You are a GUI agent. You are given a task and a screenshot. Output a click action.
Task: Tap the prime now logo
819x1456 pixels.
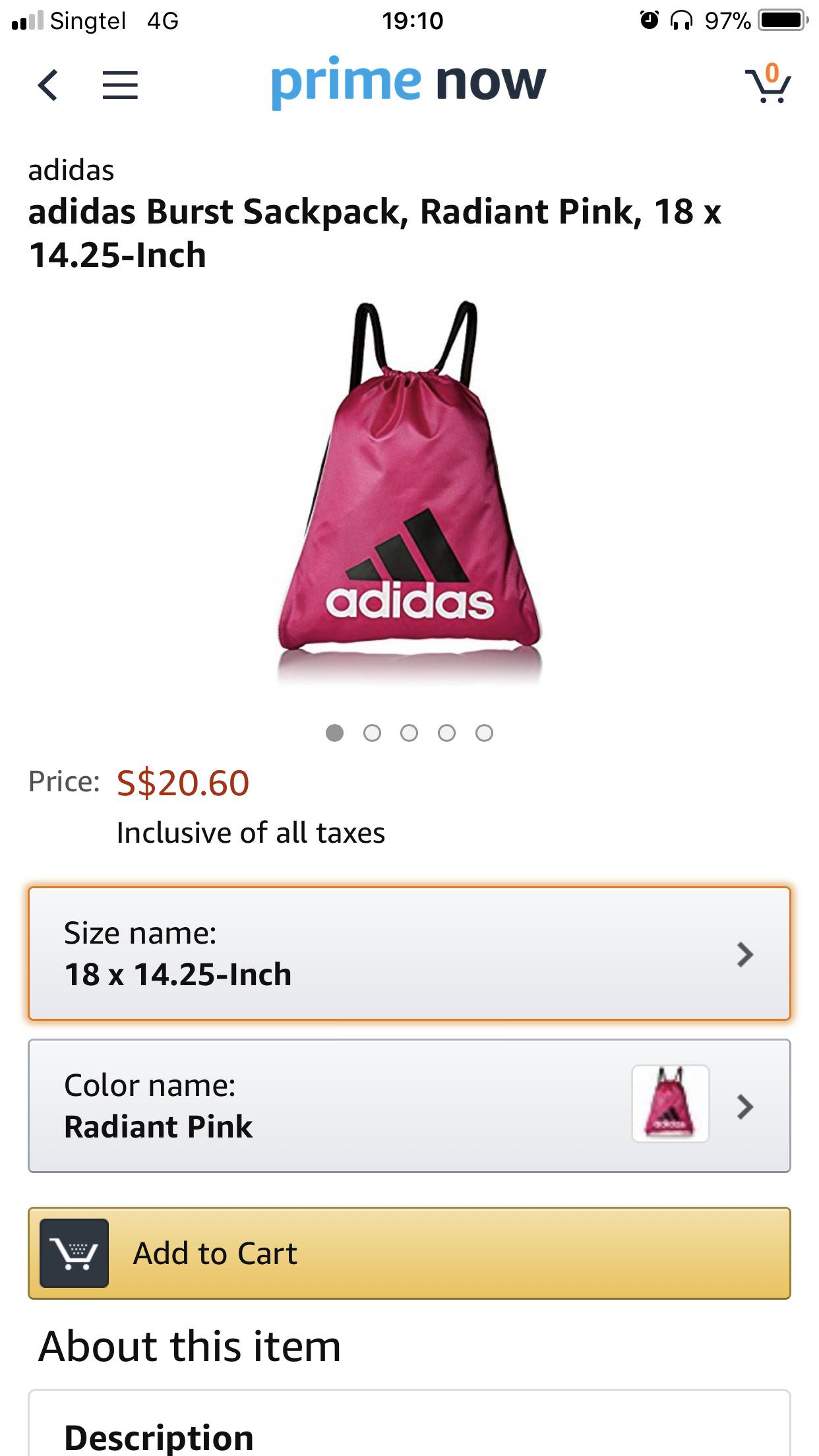tap(409, 82)
